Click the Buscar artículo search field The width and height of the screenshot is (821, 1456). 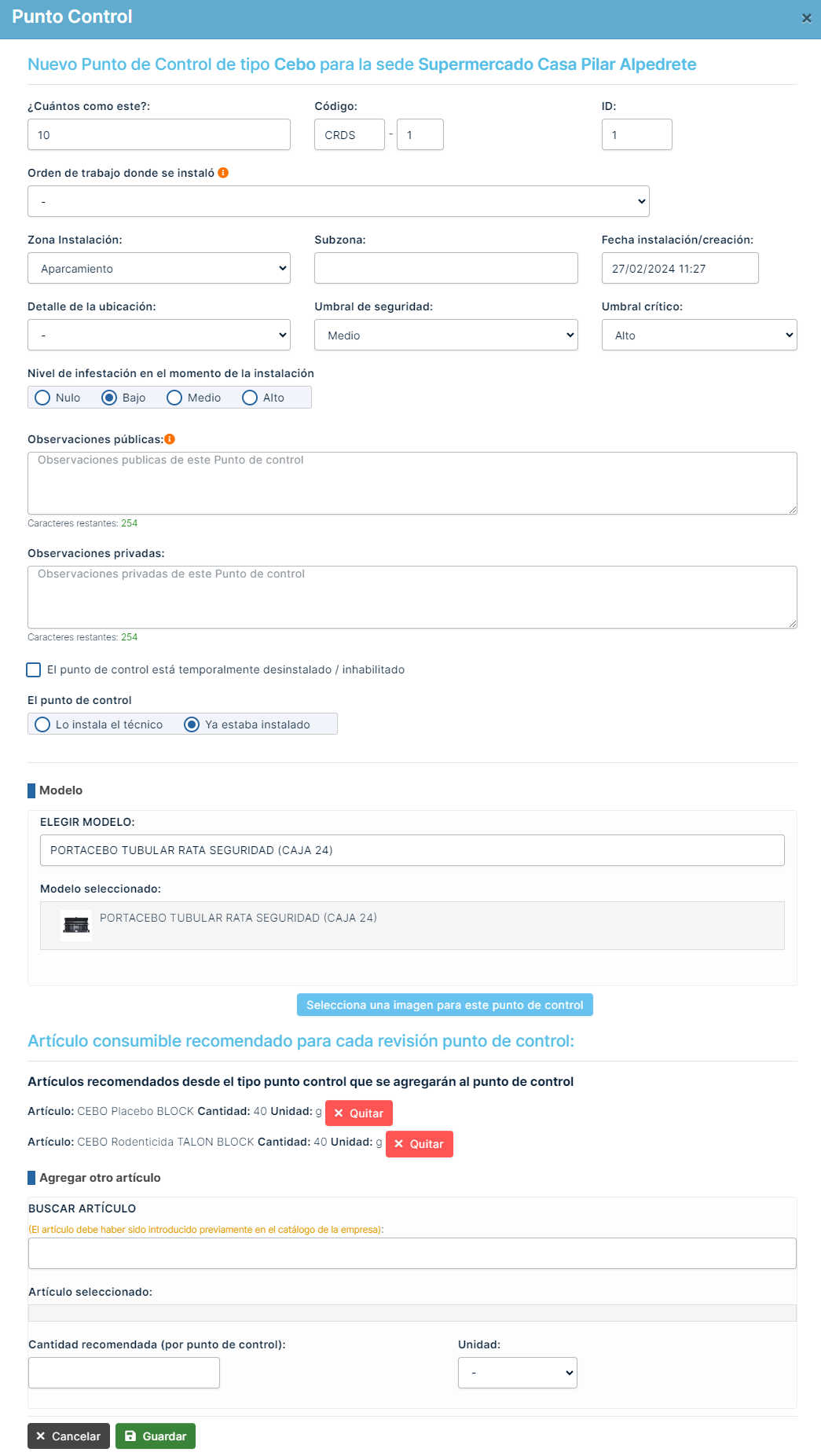(x=412, y=1253)
